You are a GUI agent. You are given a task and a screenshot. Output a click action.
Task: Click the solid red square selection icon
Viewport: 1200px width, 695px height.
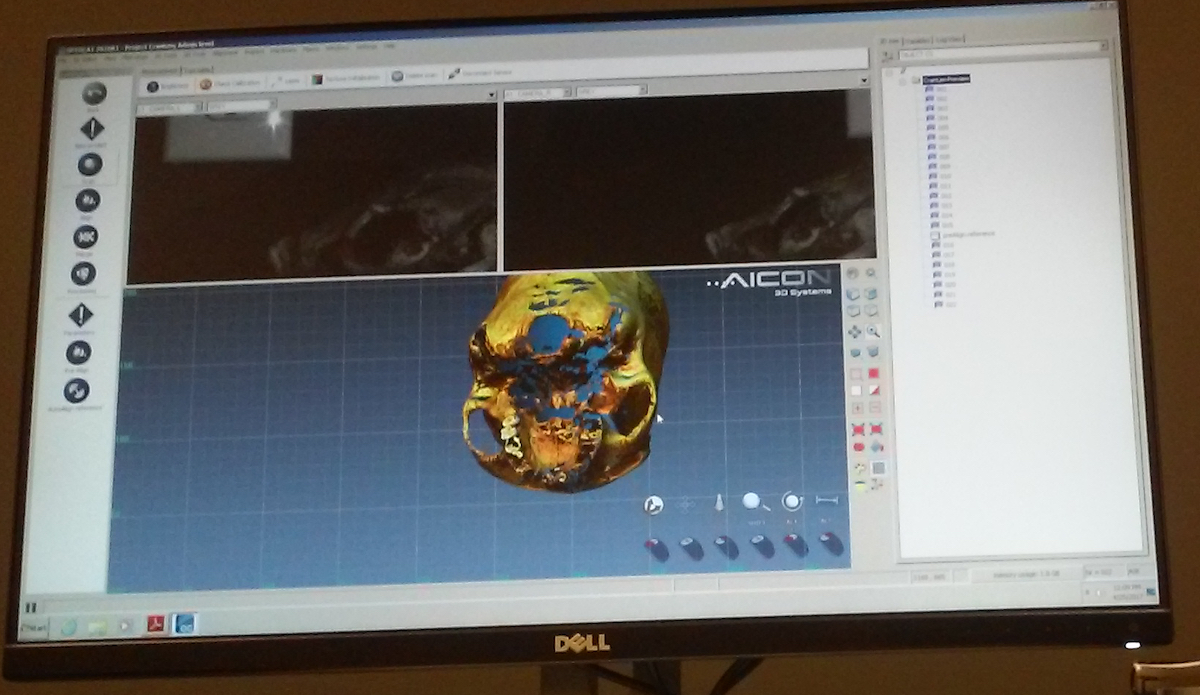tap(873, 373)
